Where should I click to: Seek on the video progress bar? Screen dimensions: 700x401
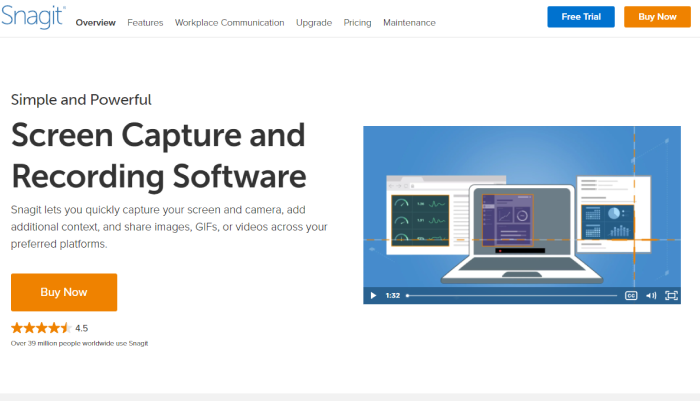click(x=512, y=296)
